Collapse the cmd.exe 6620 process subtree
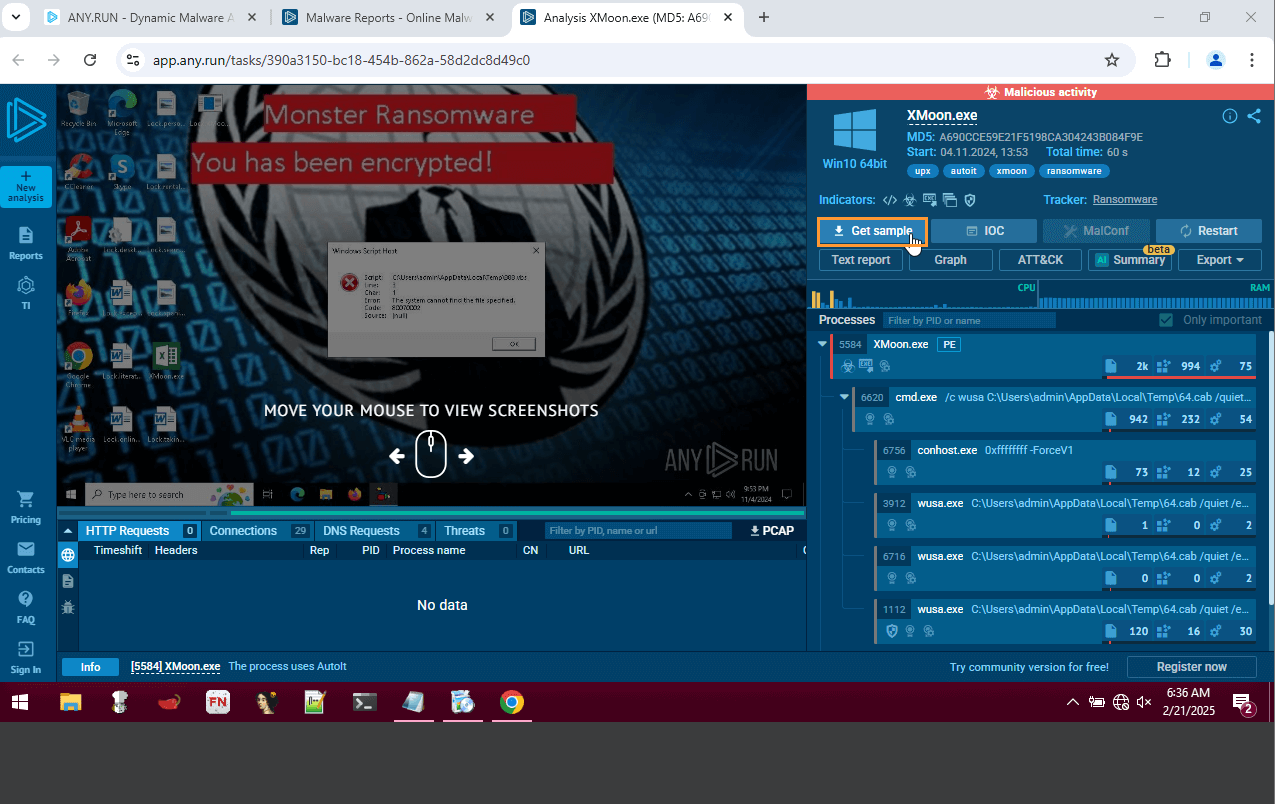Viewport: 1275px width, 804px height. click(x=845, y=397)
